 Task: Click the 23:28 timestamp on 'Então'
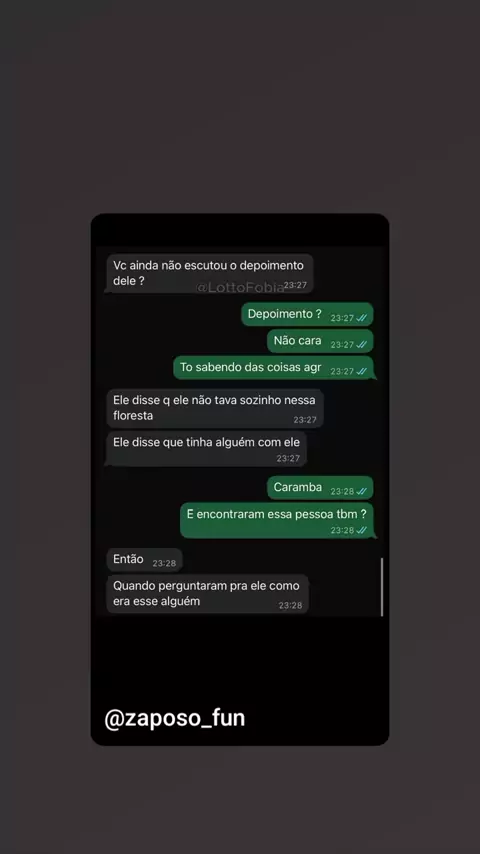coord(164,563)
